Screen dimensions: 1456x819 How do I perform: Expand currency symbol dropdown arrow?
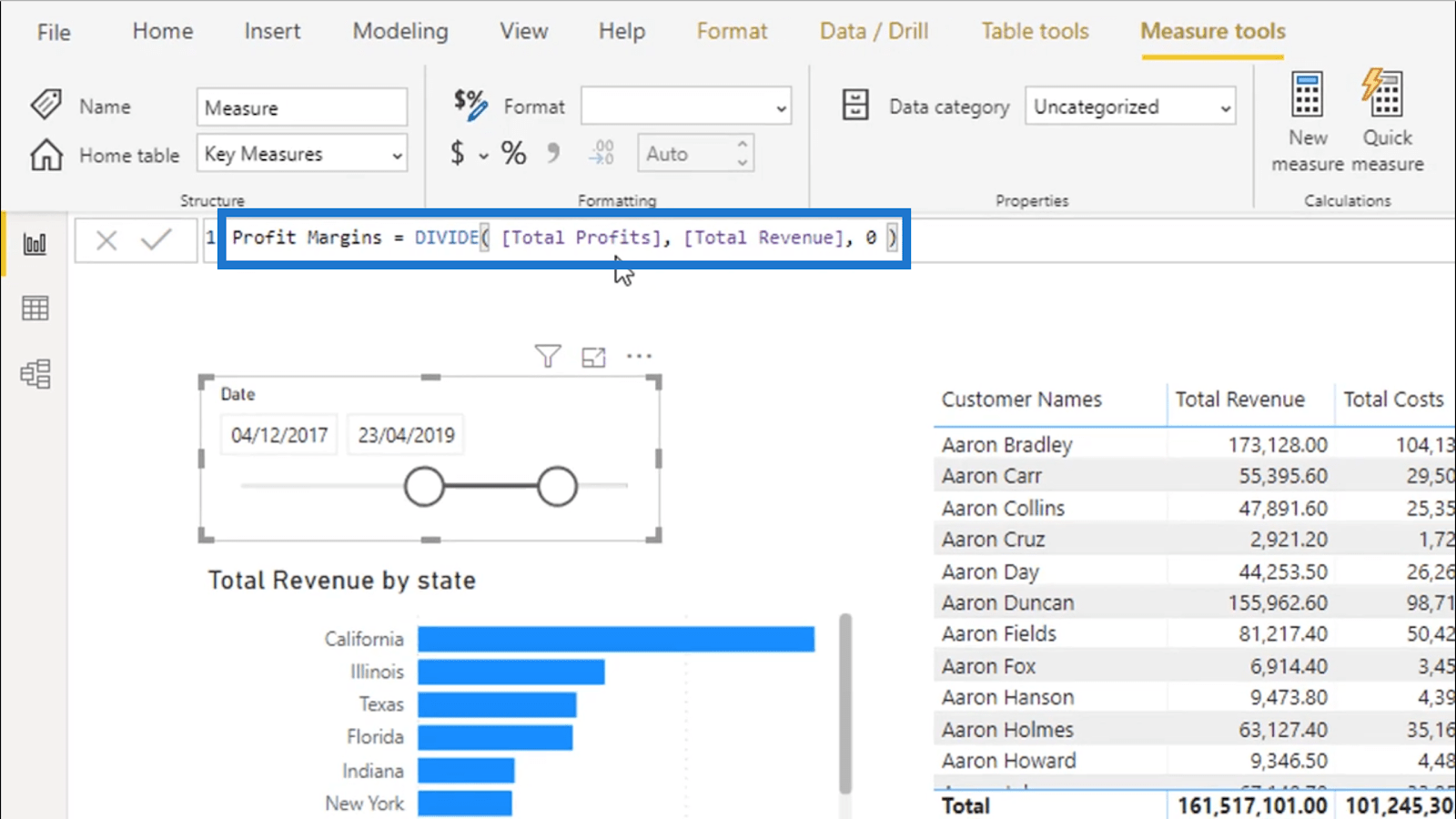(x=483, y=156)
